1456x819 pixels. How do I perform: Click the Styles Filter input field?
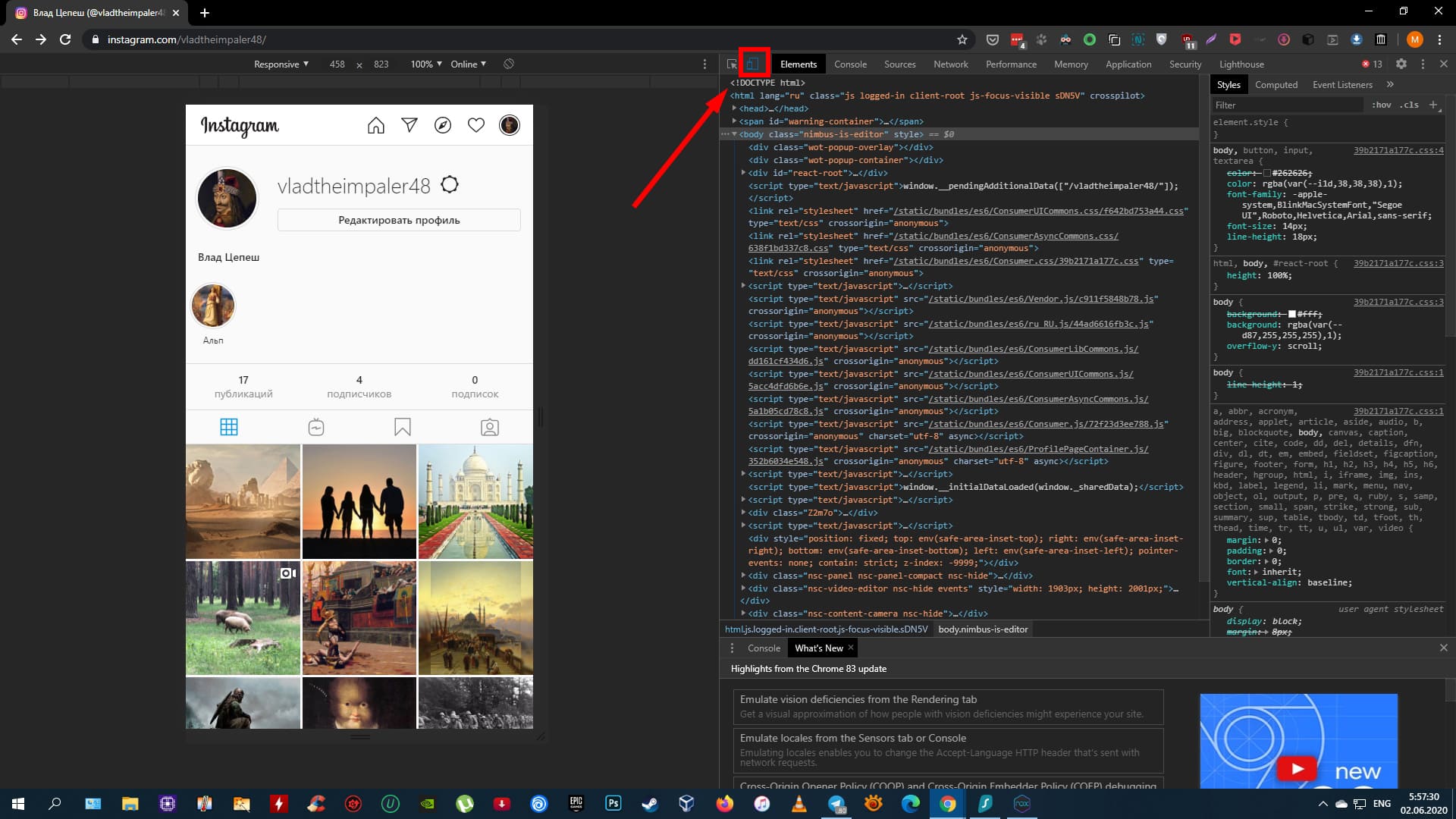tap(1289, 105)
